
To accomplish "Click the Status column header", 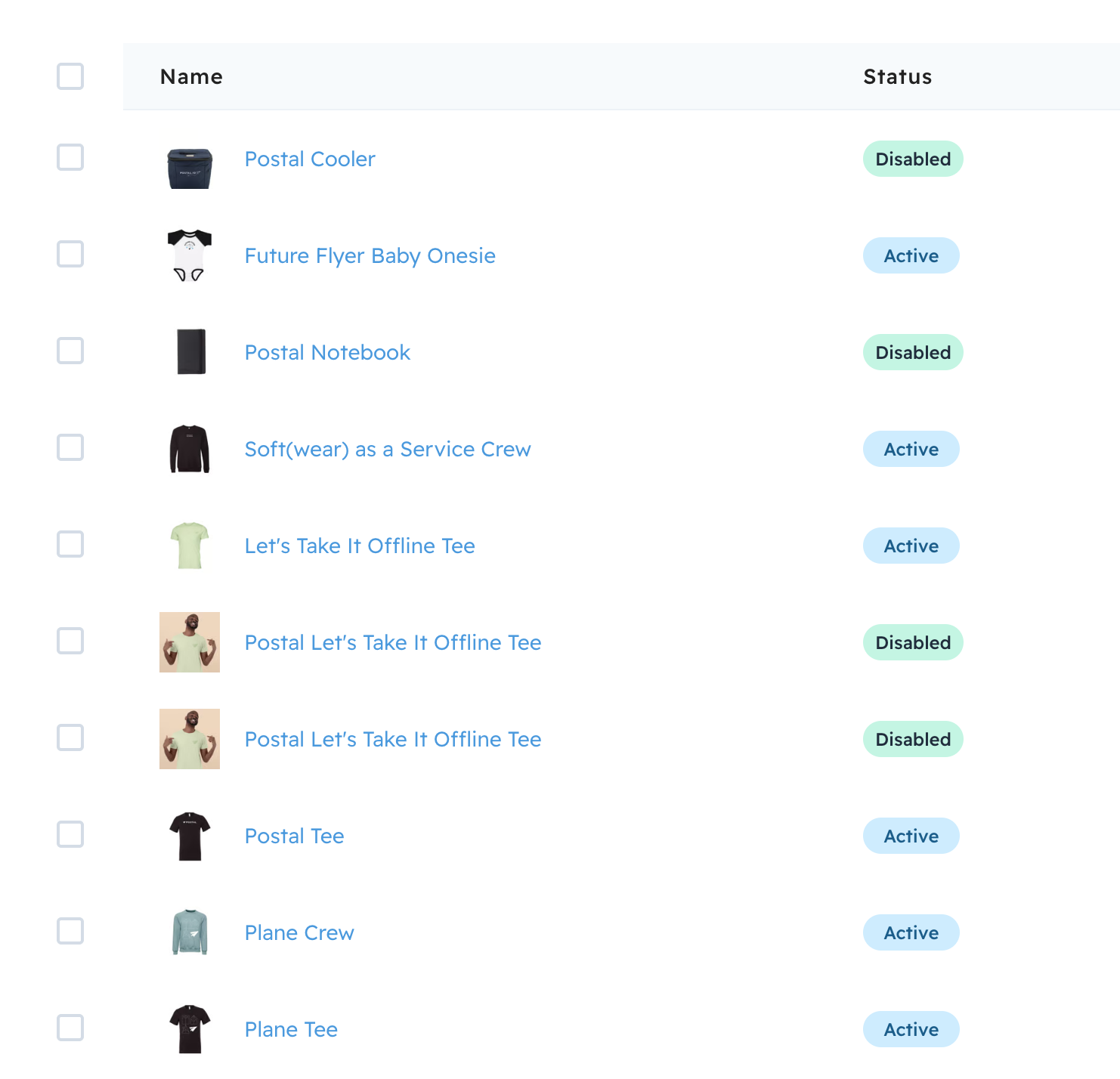I will click(898, 77).
